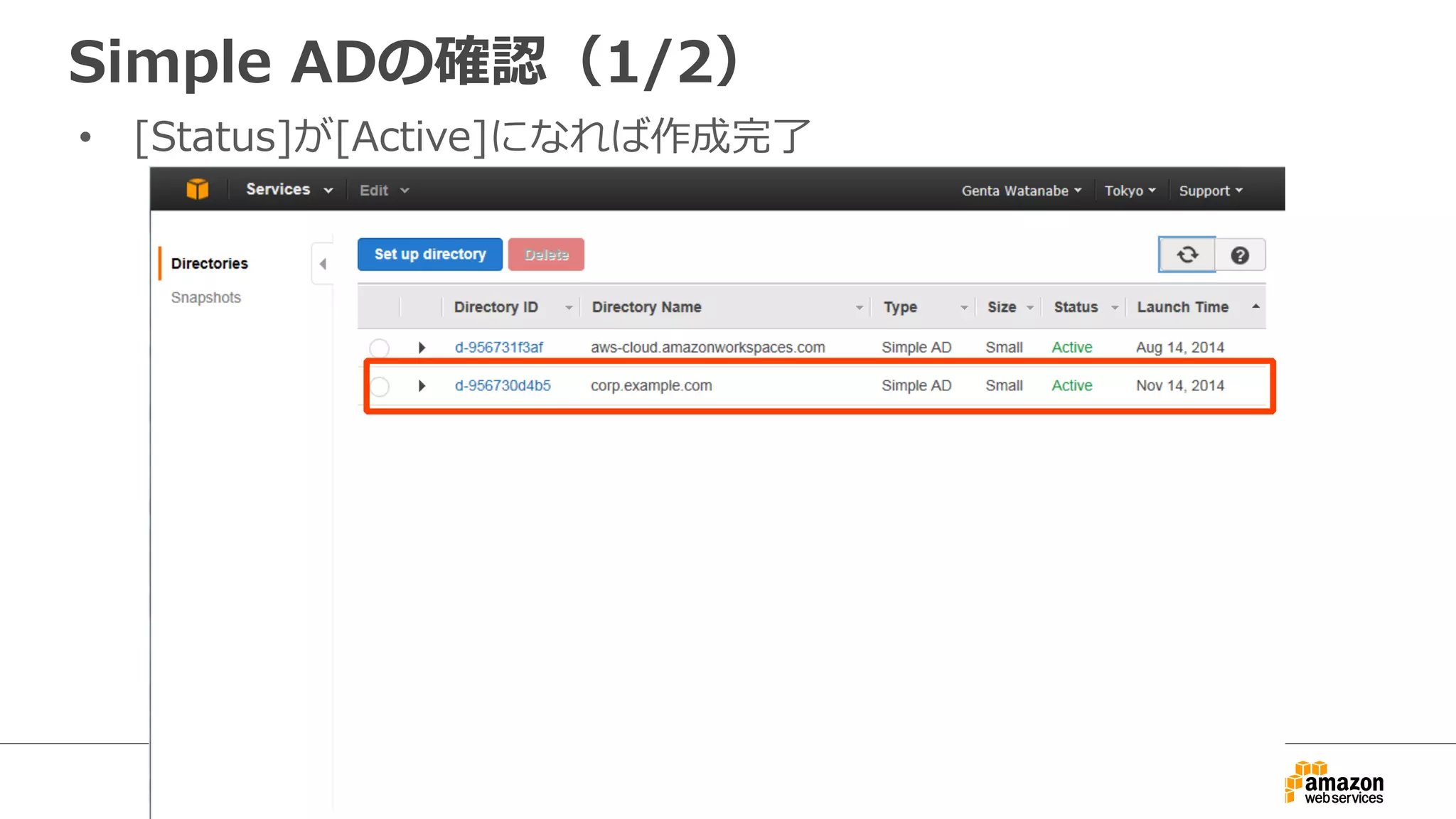Click the Set up directory button

(430, 255)
